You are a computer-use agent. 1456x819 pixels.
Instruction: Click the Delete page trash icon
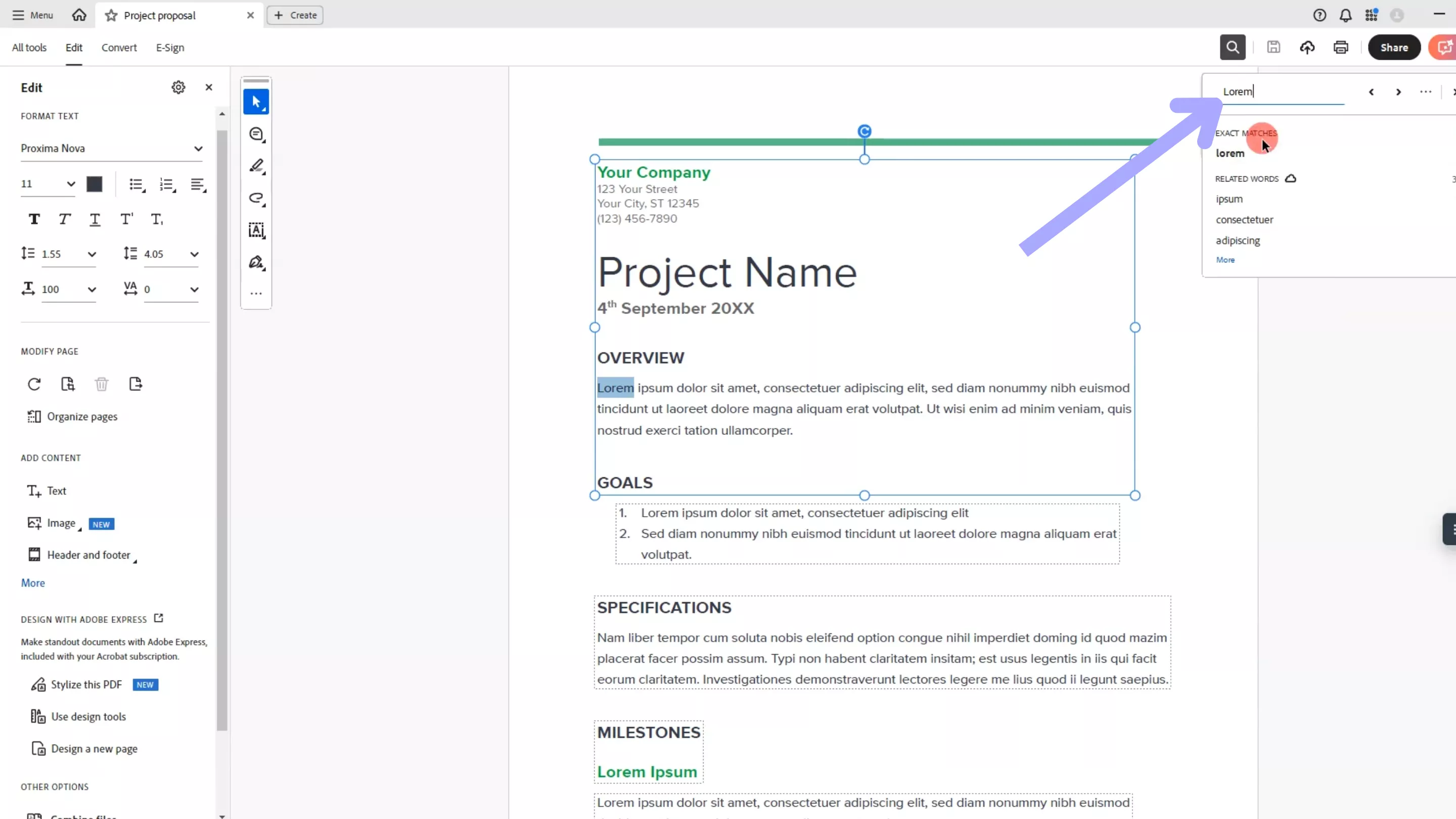point(102,384)
